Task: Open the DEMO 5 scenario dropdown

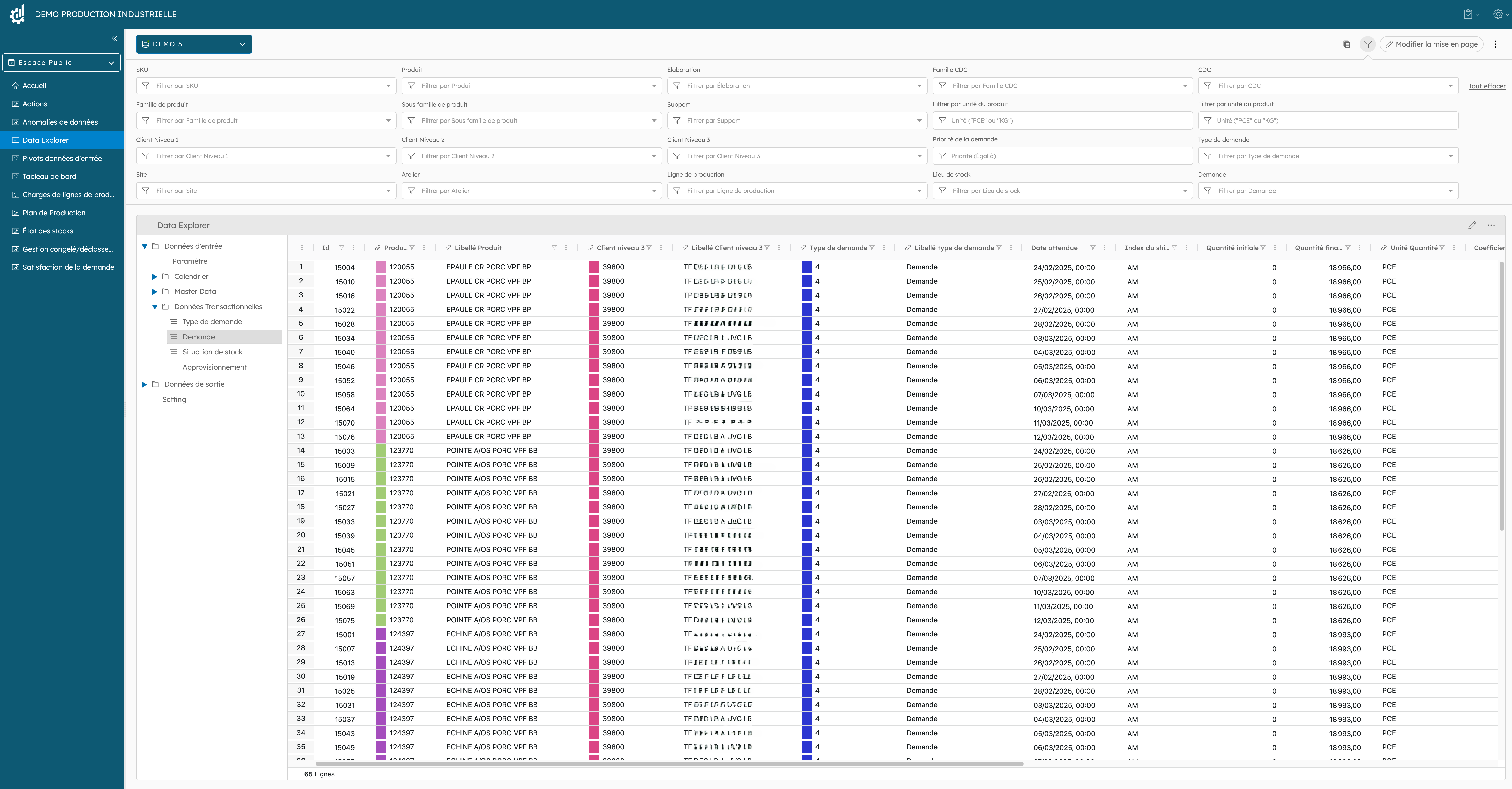Action: (194, 44)
